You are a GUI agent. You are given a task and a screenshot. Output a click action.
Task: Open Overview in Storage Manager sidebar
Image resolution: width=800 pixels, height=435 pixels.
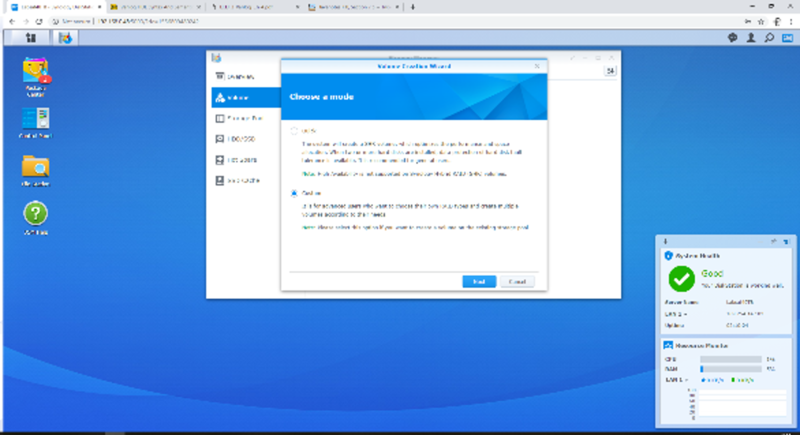coord(246,76)
